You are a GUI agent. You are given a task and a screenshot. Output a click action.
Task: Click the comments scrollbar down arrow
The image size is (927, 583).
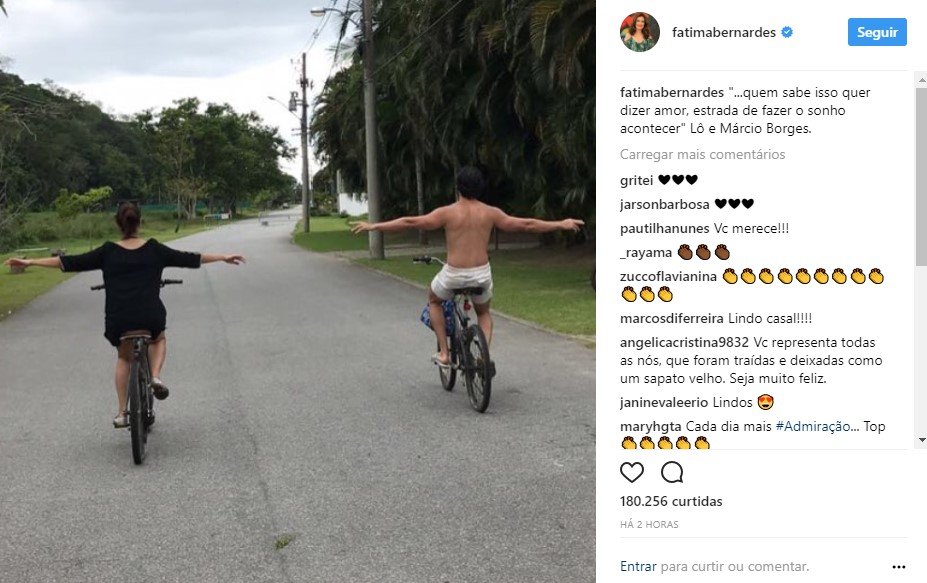[922, 441]
